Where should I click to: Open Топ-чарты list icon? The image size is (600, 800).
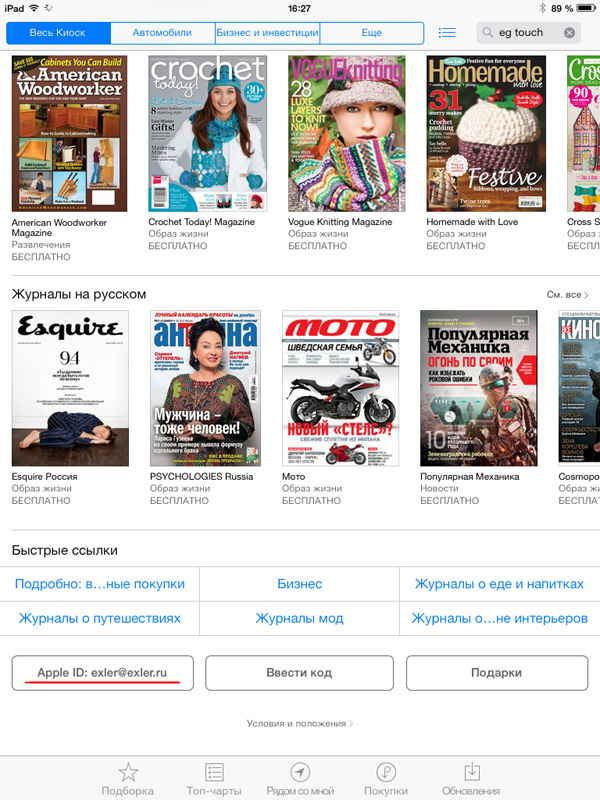214,773
